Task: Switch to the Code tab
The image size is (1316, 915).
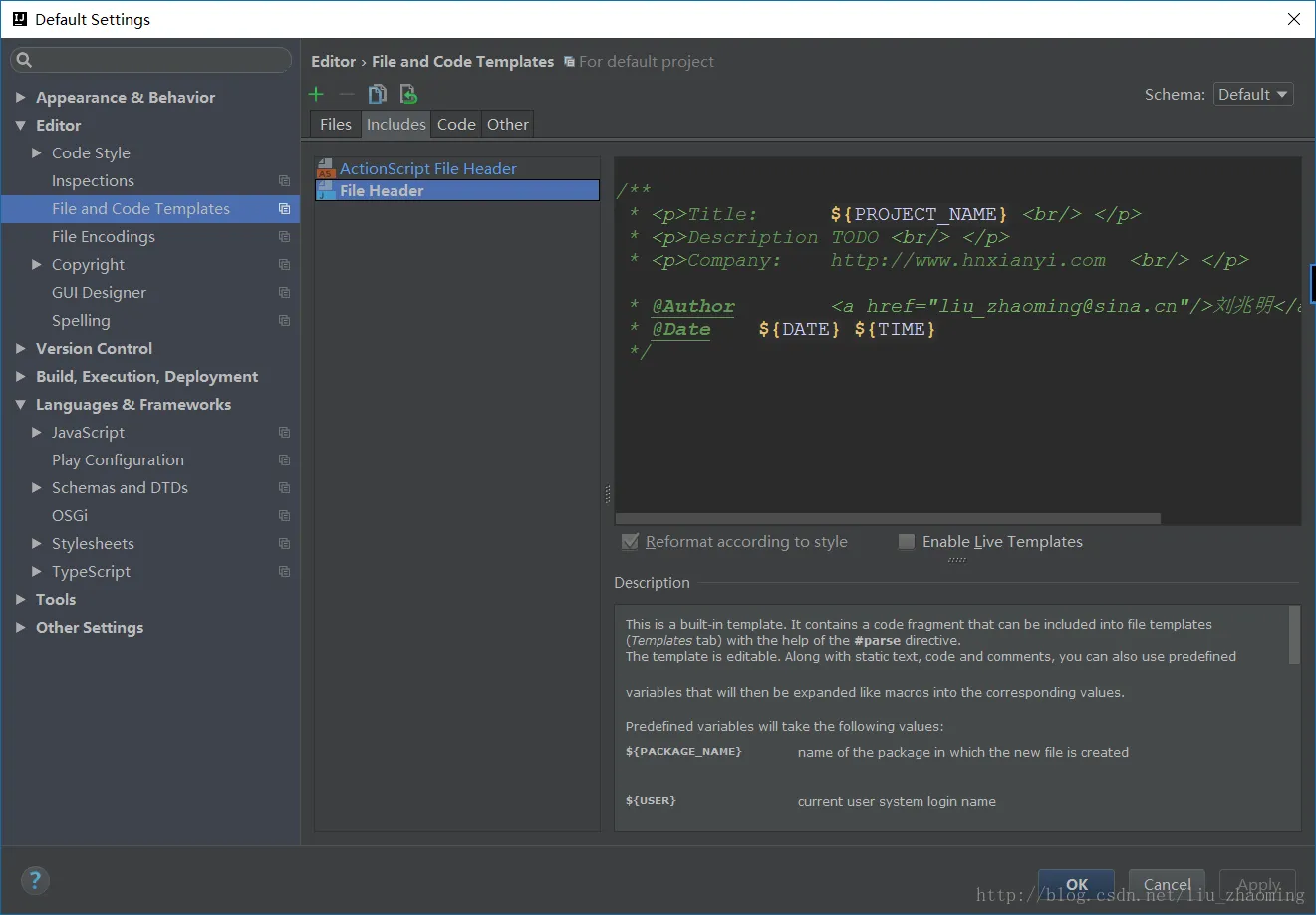Action: [456, 124]
